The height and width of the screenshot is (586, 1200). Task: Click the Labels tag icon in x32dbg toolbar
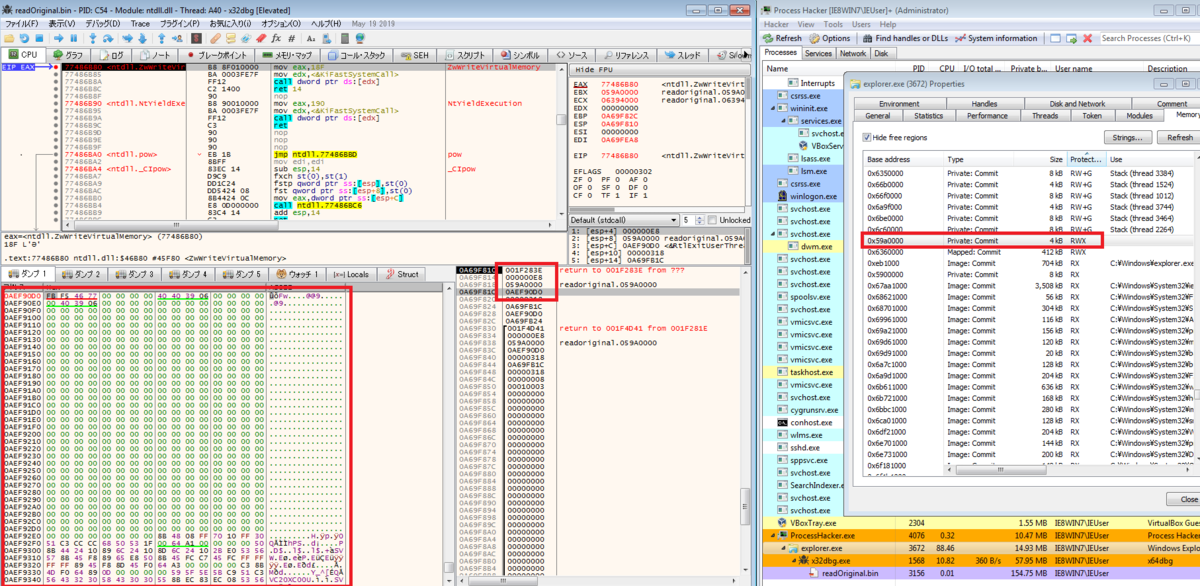click(x=245, y=38)
